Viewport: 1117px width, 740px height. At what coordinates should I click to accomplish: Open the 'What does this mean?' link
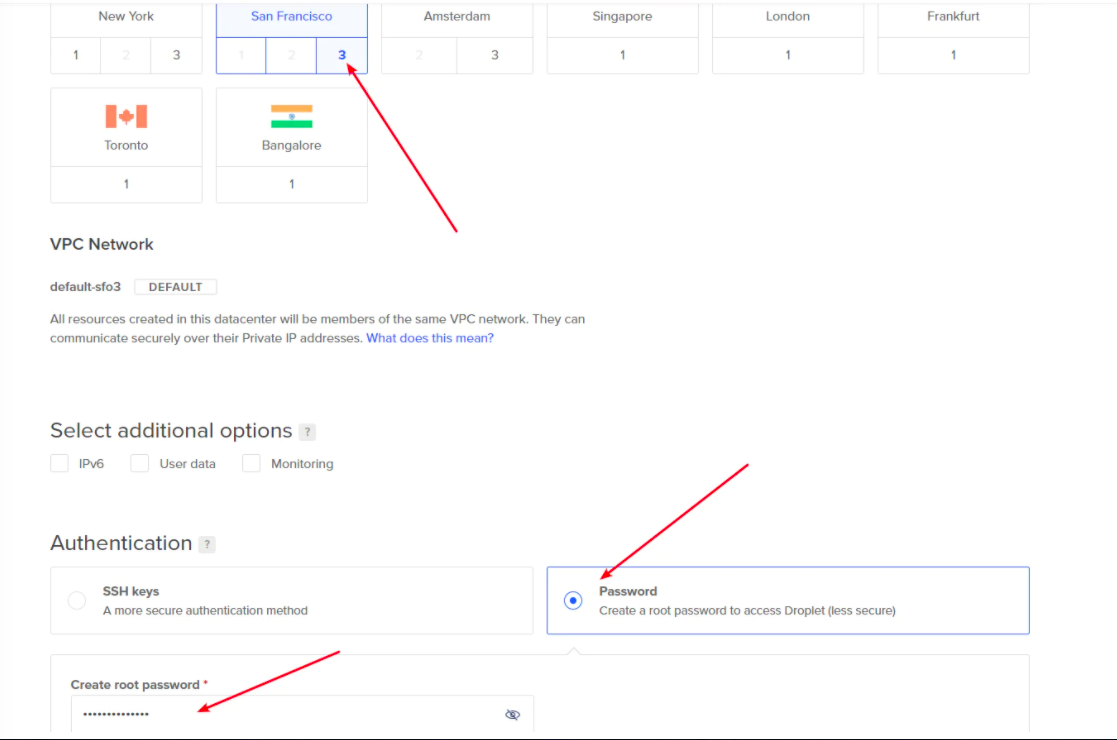tap(430, 338)
